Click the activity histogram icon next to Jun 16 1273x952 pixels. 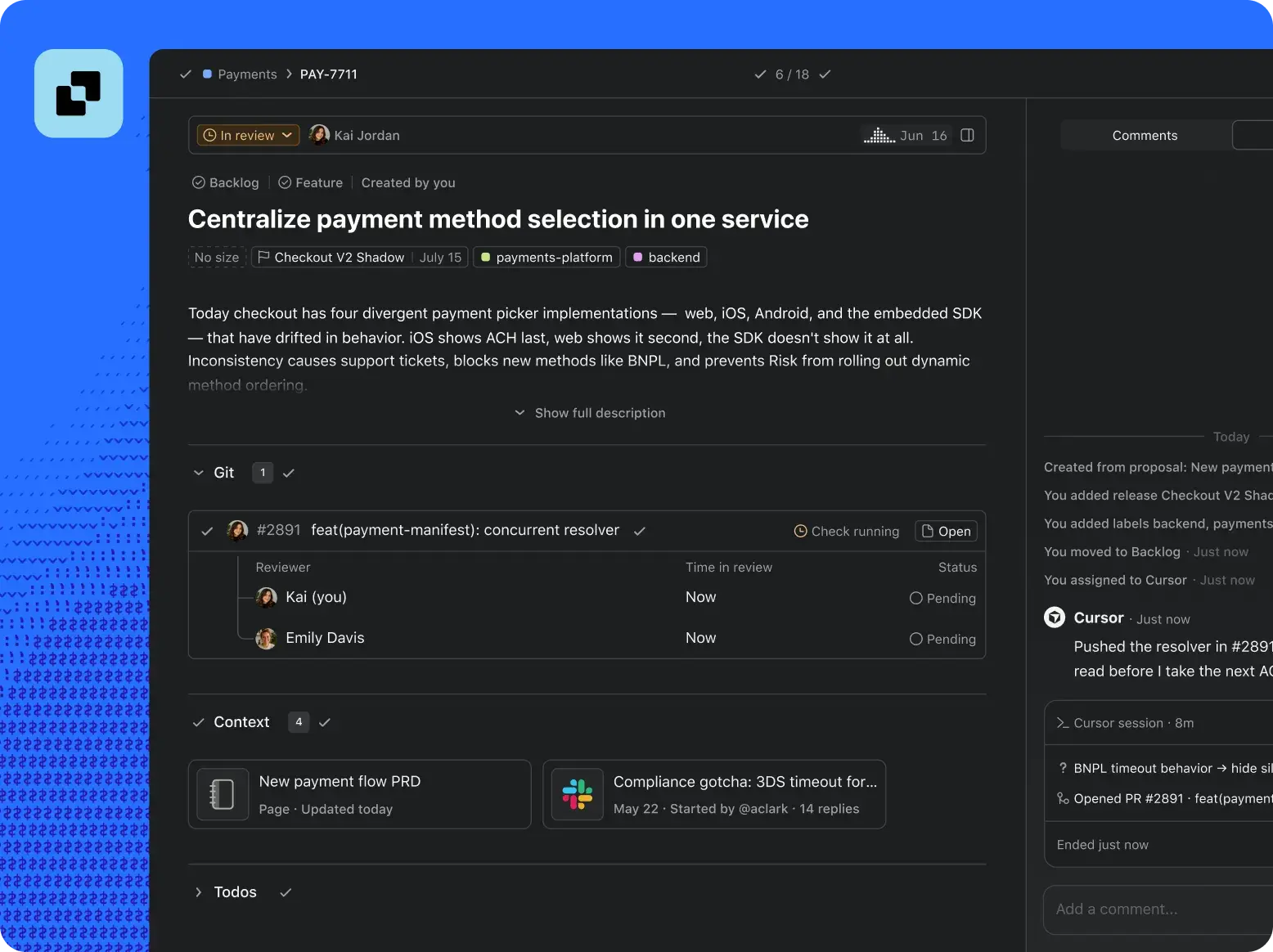click(x=879, y=135)
